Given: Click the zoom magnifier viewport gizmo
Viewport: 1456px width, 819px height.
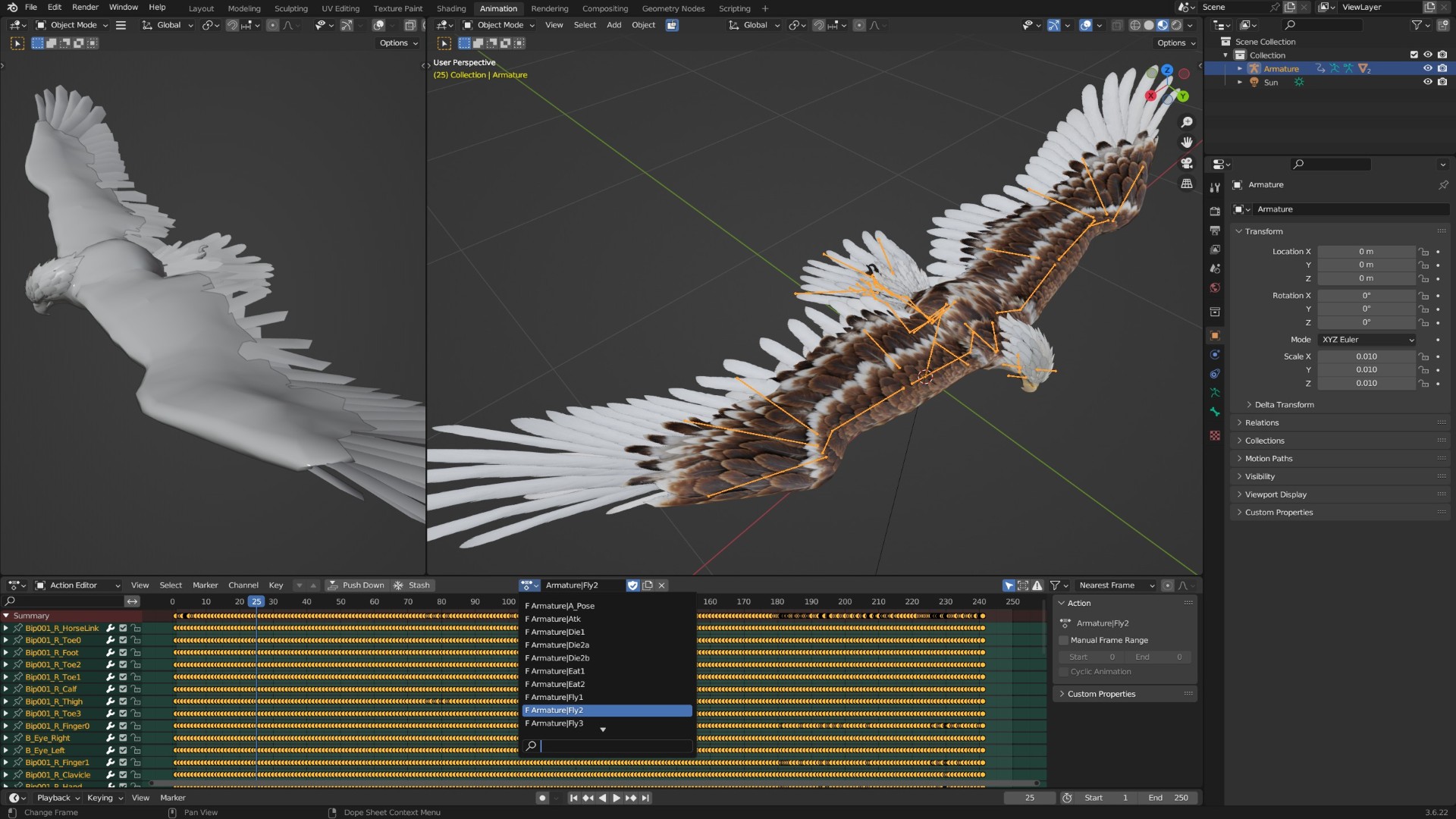Looking at the screenshot, I should click(x=1187, y=122).
